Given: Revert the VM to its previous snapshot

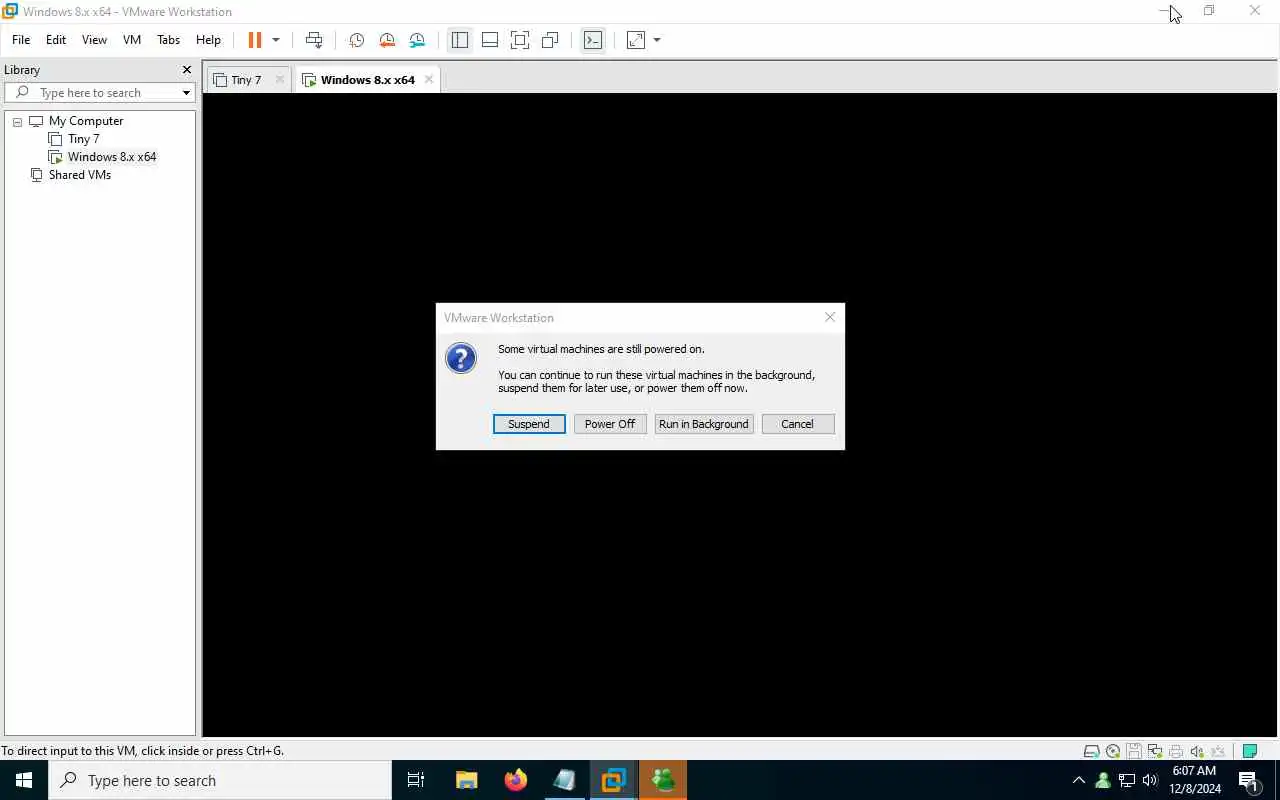Looking at the screenshot, I should click(x=387, y=40).
